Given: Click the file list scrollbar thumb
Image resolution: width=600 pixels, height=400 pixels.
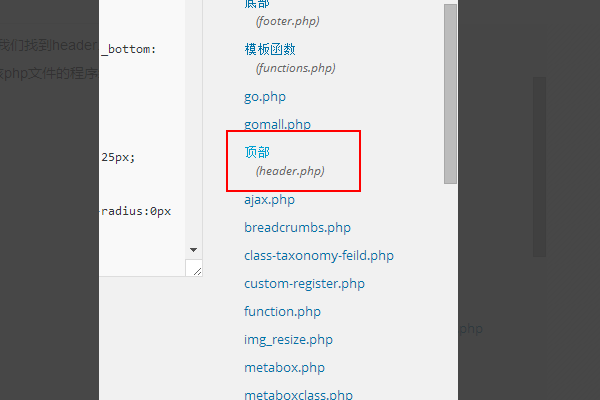Looking at the screenshot, I should tap(450, 90).
